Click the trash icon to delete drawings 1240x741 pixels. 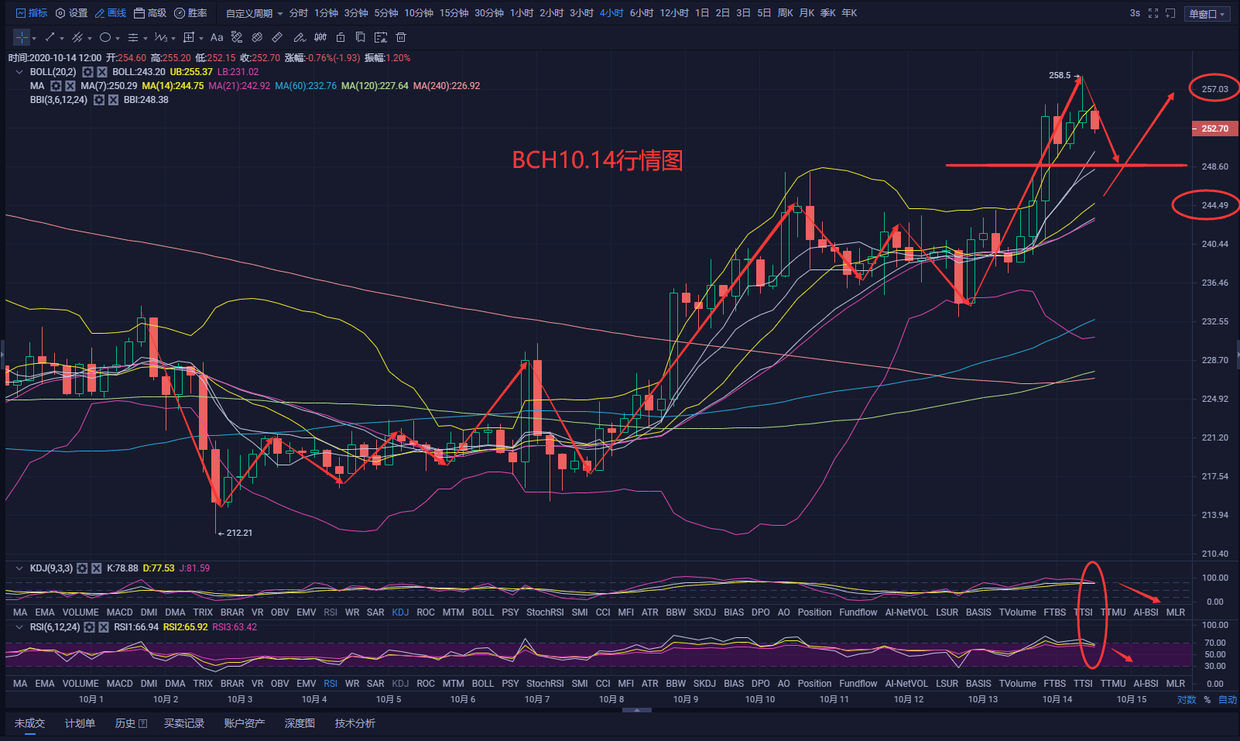401,37
